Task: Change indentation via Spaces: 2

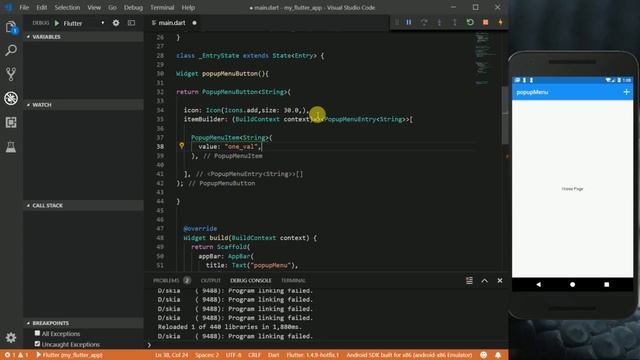Action: pos(207,355)
